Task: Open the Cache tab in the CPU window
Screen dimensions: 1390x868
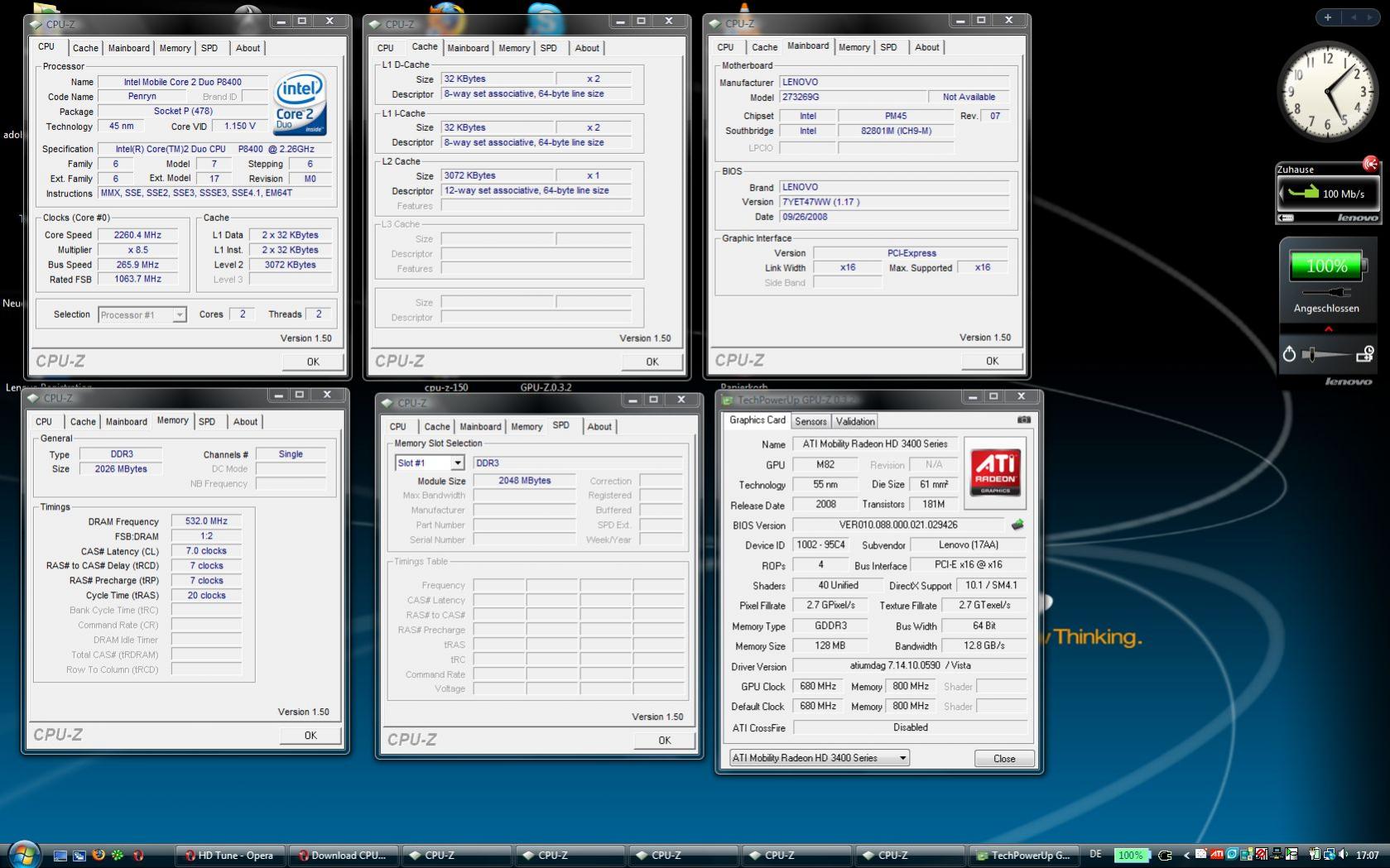Action: [x=85, y=48]
